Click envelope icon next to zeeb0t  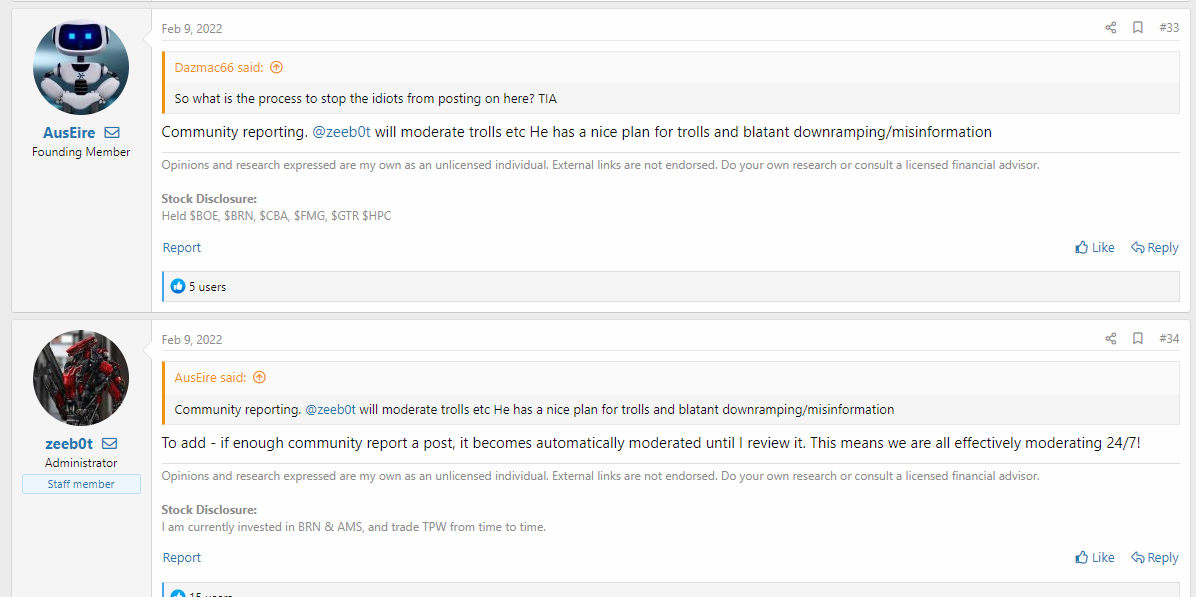pos(109,443)
